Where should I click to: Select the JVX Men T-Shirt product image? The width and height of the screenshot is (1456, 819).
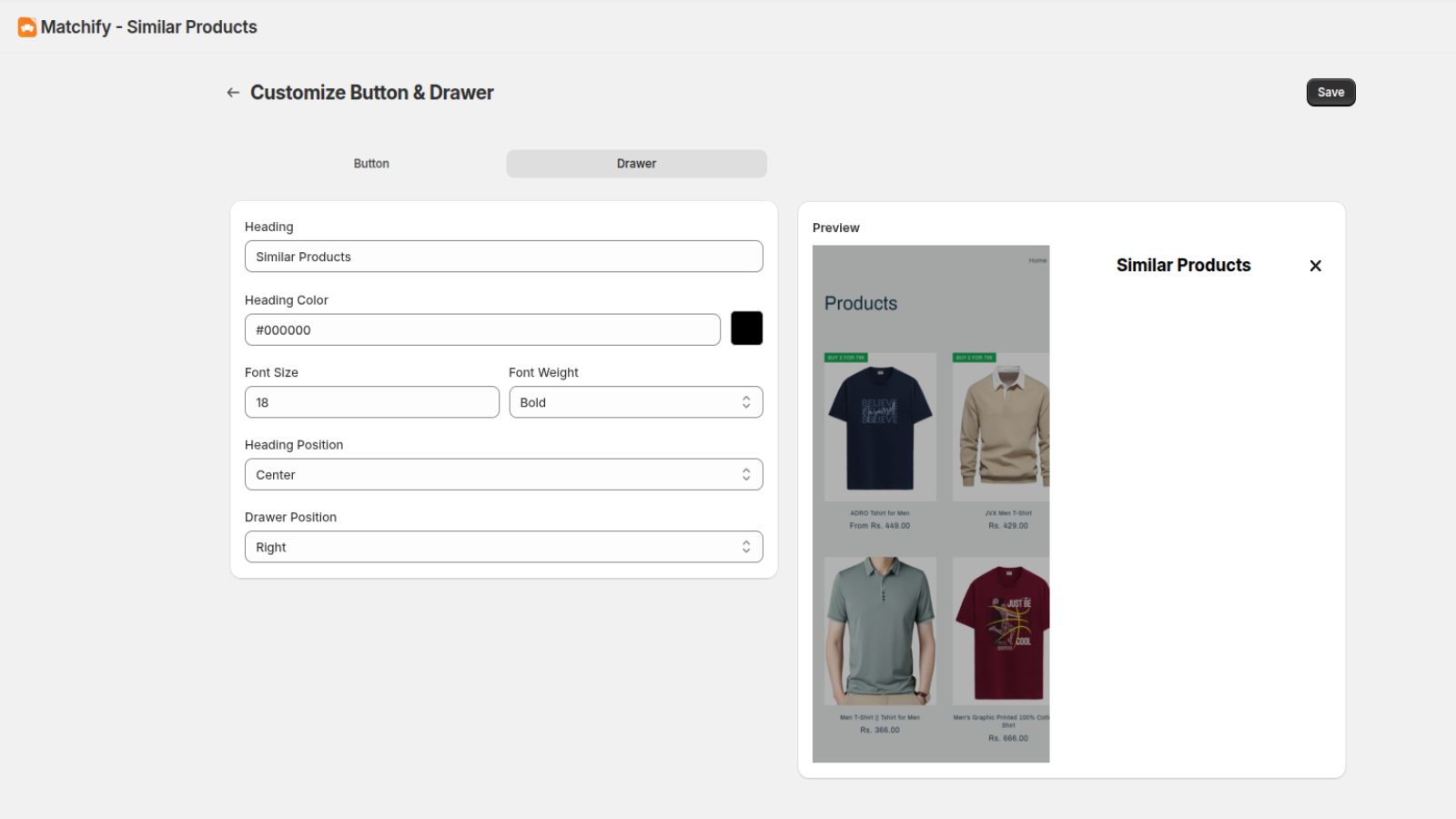point(1001,426)
